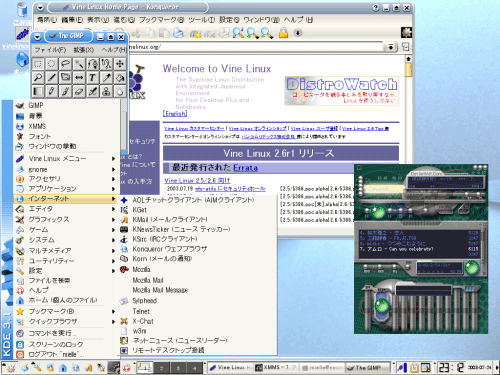Select the Fuzzy Select magic wand tool

[x=79, y=64]
